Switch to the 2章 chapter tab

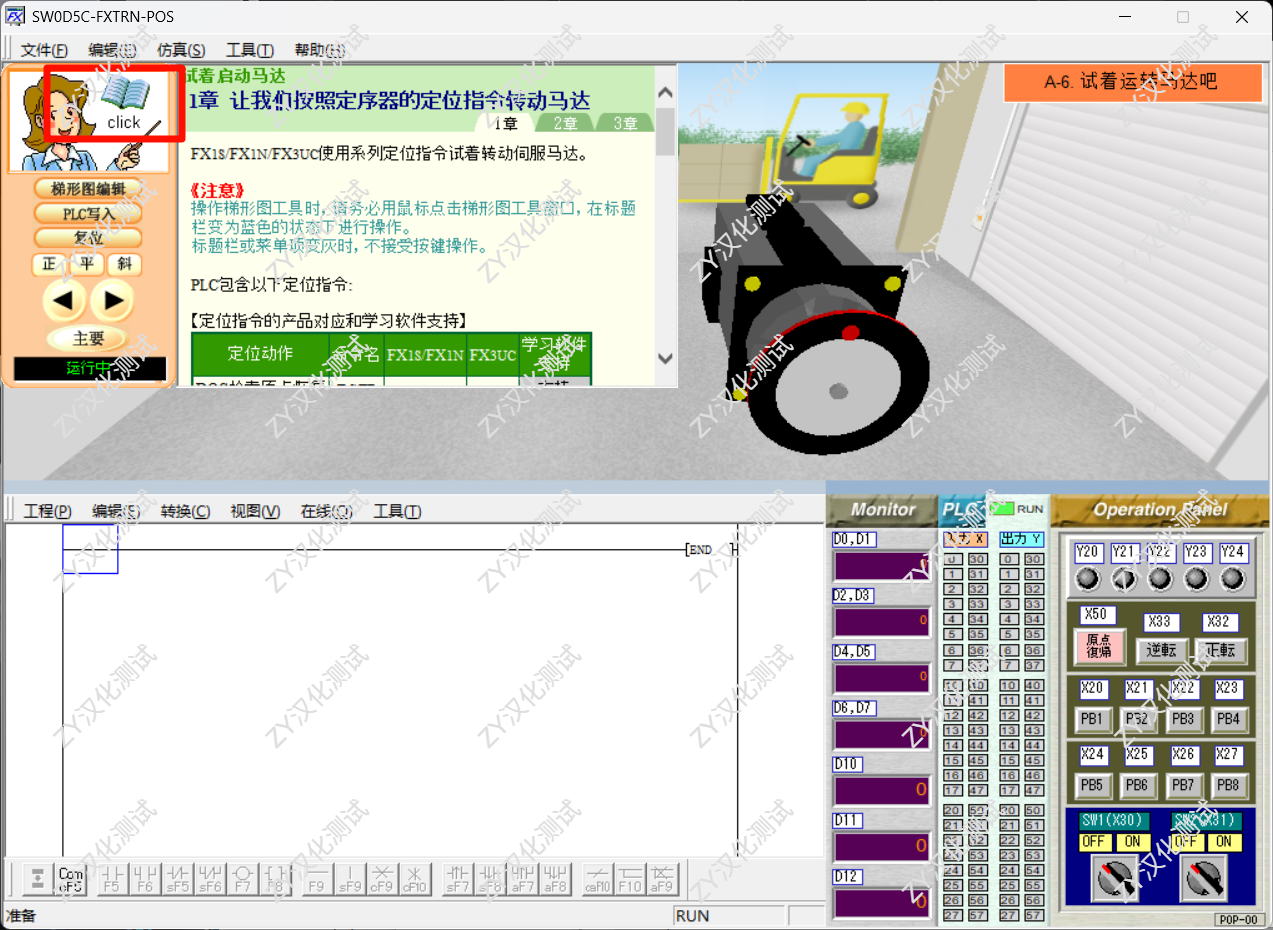coord(565,123)
